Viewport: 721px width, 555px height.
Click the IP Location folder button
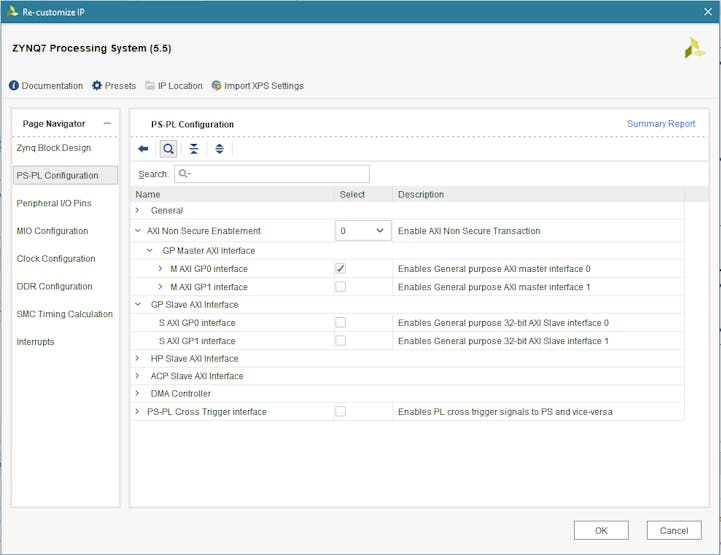point(174,86)
